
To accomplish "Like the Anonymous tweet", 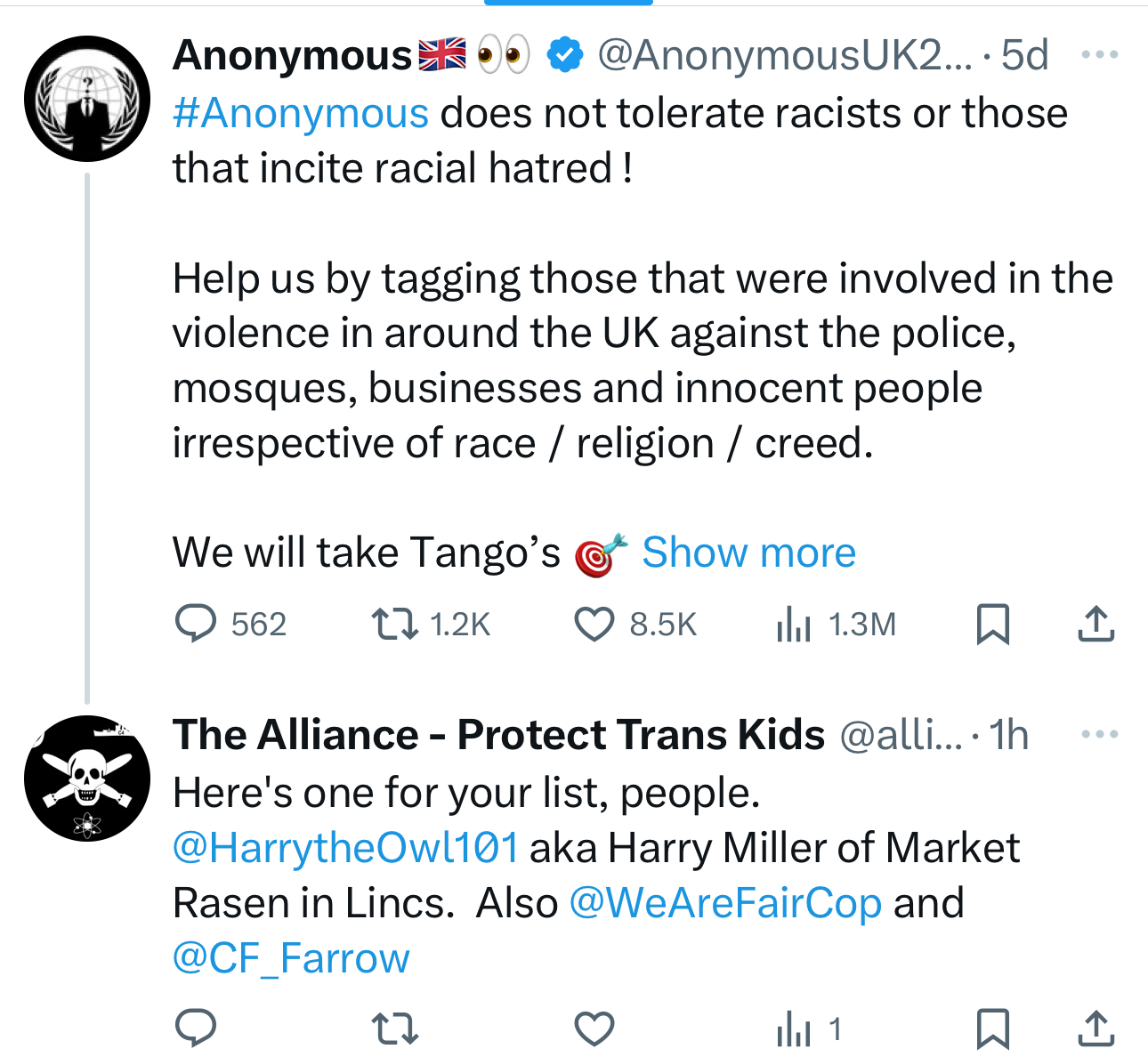I will point(594,624).
